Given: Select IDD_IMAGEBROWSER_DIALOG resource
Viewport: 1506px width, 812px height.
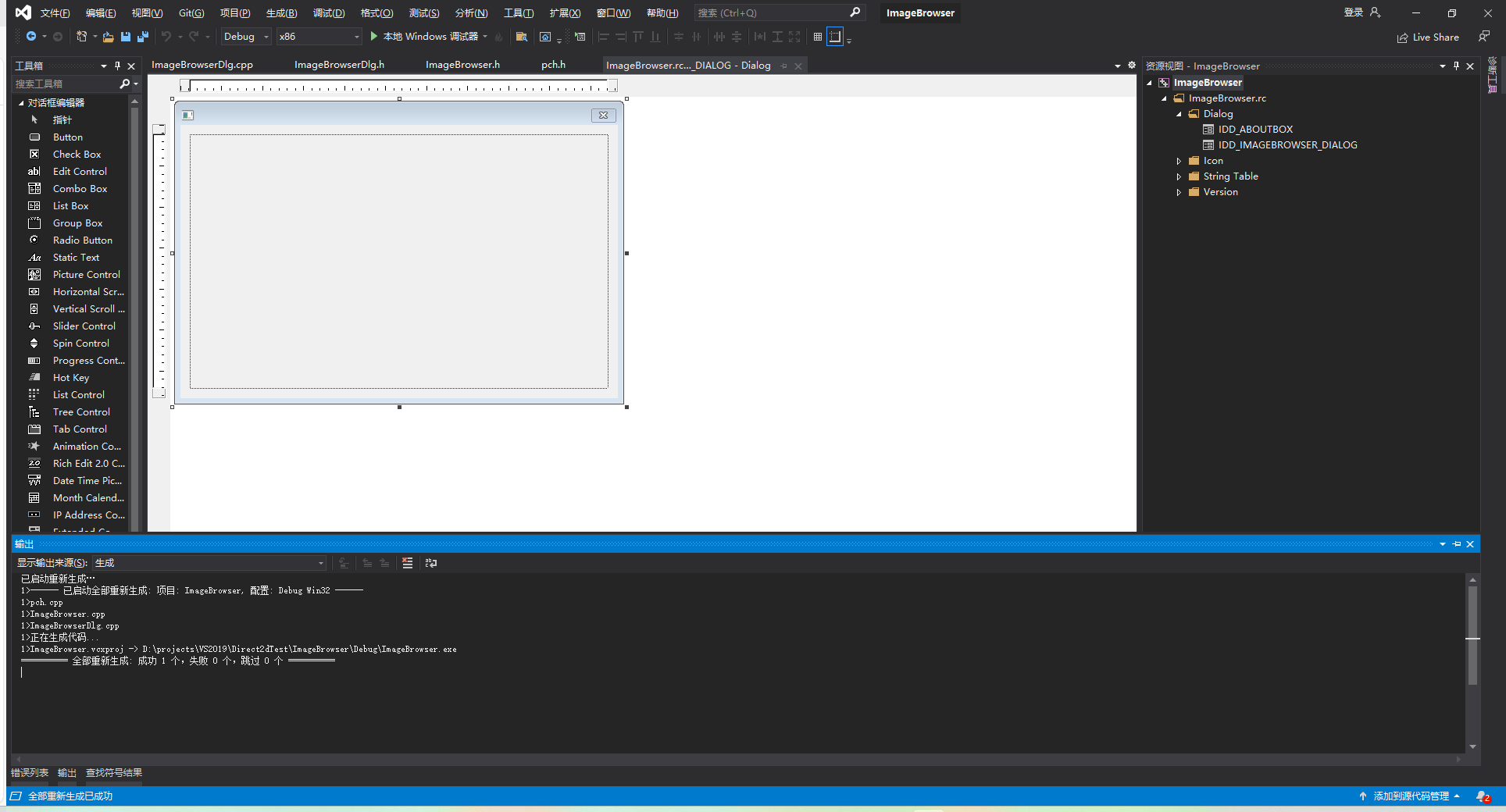Looking at the screenshot, I should (1287, 145).
